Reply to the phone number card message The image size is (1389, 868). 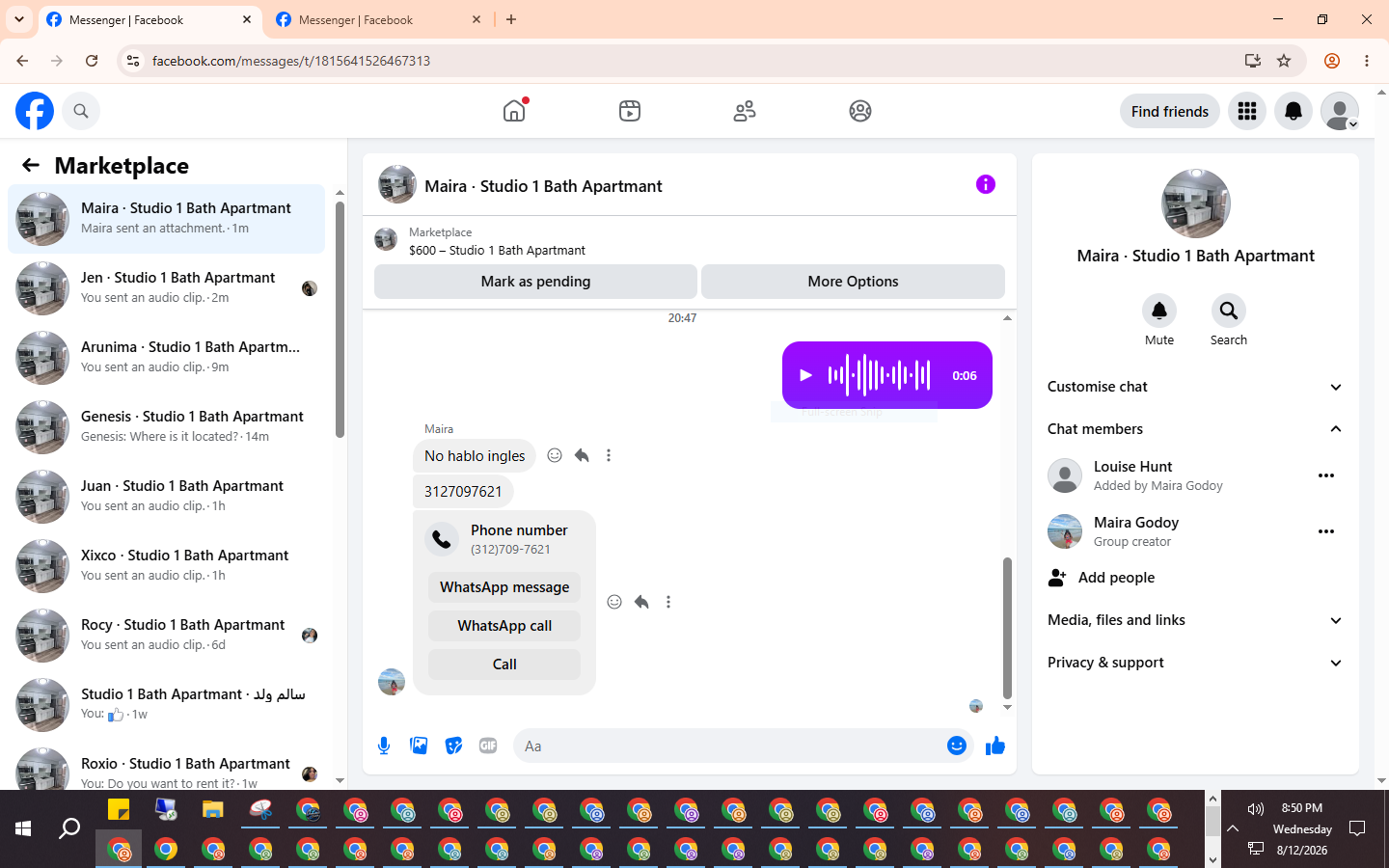pos(641,602)
